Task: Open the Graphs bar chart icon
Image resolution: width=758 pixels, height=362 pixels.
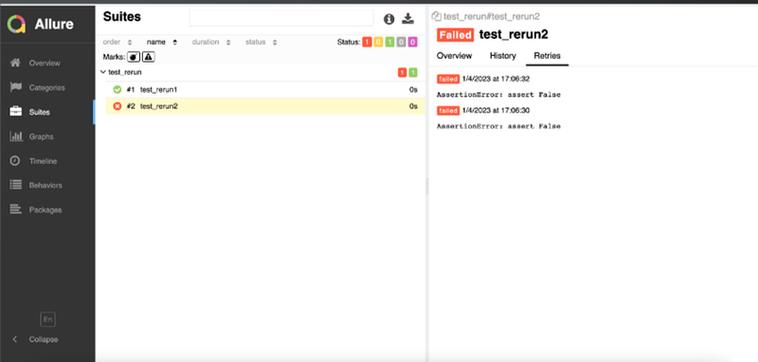Action: coord(15,136)
